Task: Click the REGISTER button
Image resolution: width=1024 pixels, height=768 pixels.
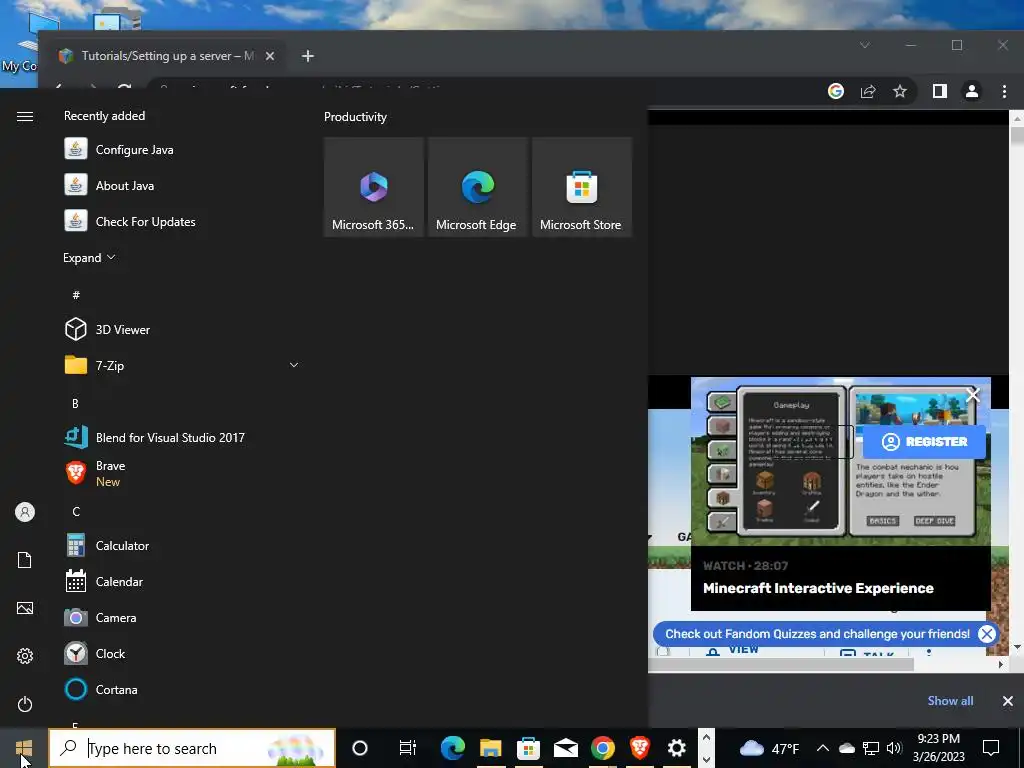Action: (924, 442)
